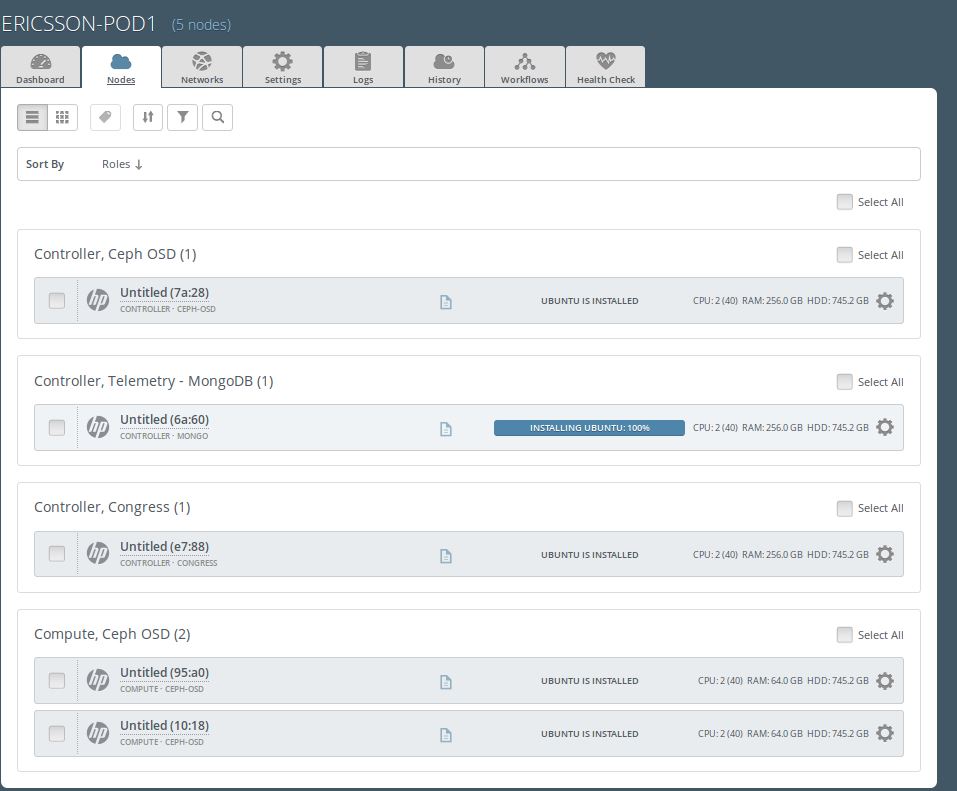Check Select All for Compute, Ceph OSD group
Screen dimensions: 957x791
pyautogui.click(x=845, y=635)
